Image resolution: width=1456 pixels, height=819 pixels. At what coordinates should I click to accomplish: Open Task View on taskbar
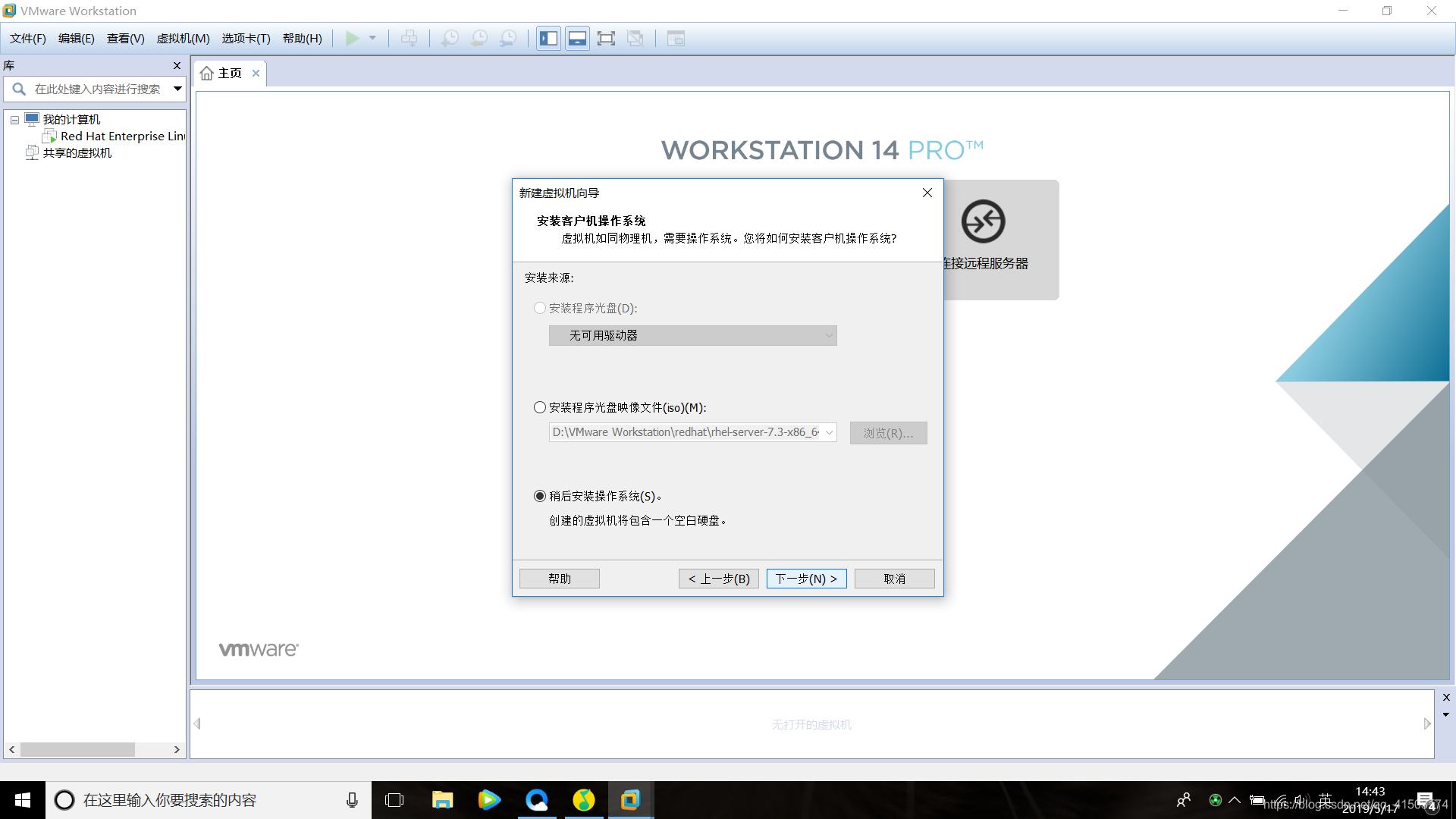[394, 800]
